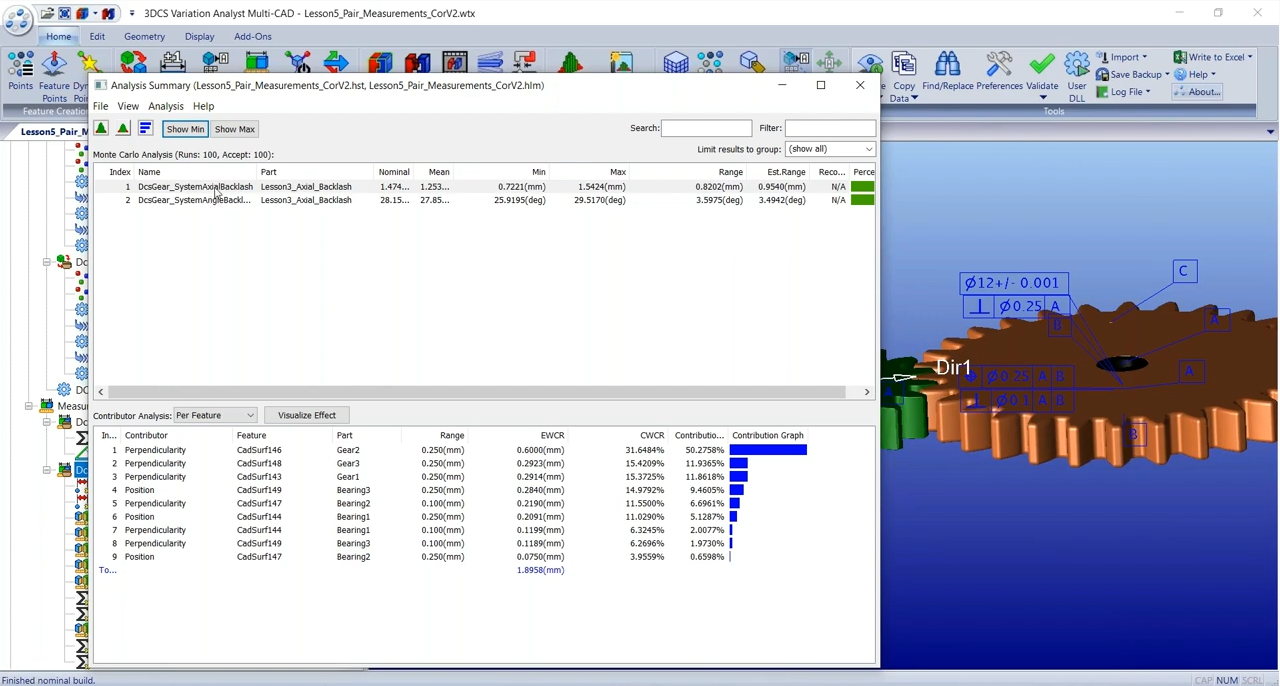Open the Contributor Analysis Per Feature dropdown
The height and width of the screenshot is (686, 1280).
click(x=215, y=415)
